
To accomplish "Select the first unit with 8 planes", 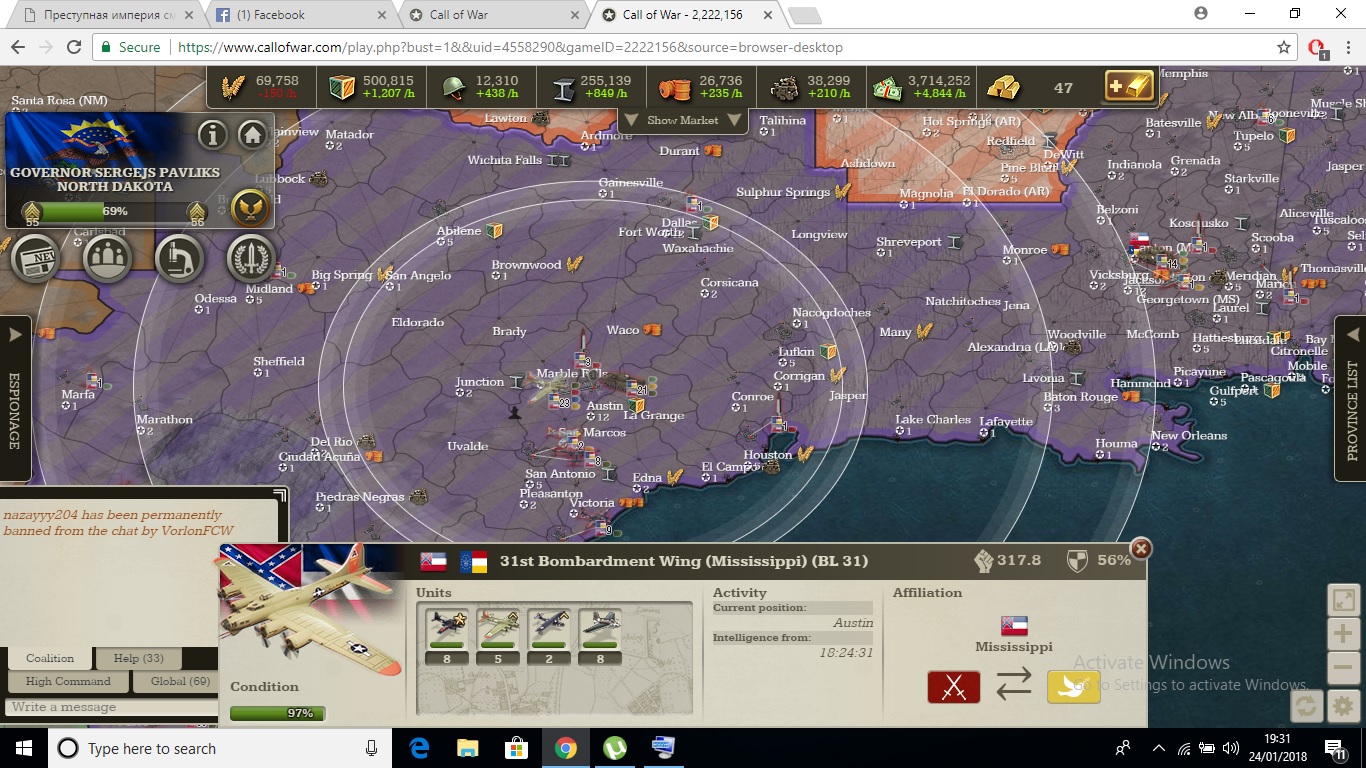I will coord(446,637).
